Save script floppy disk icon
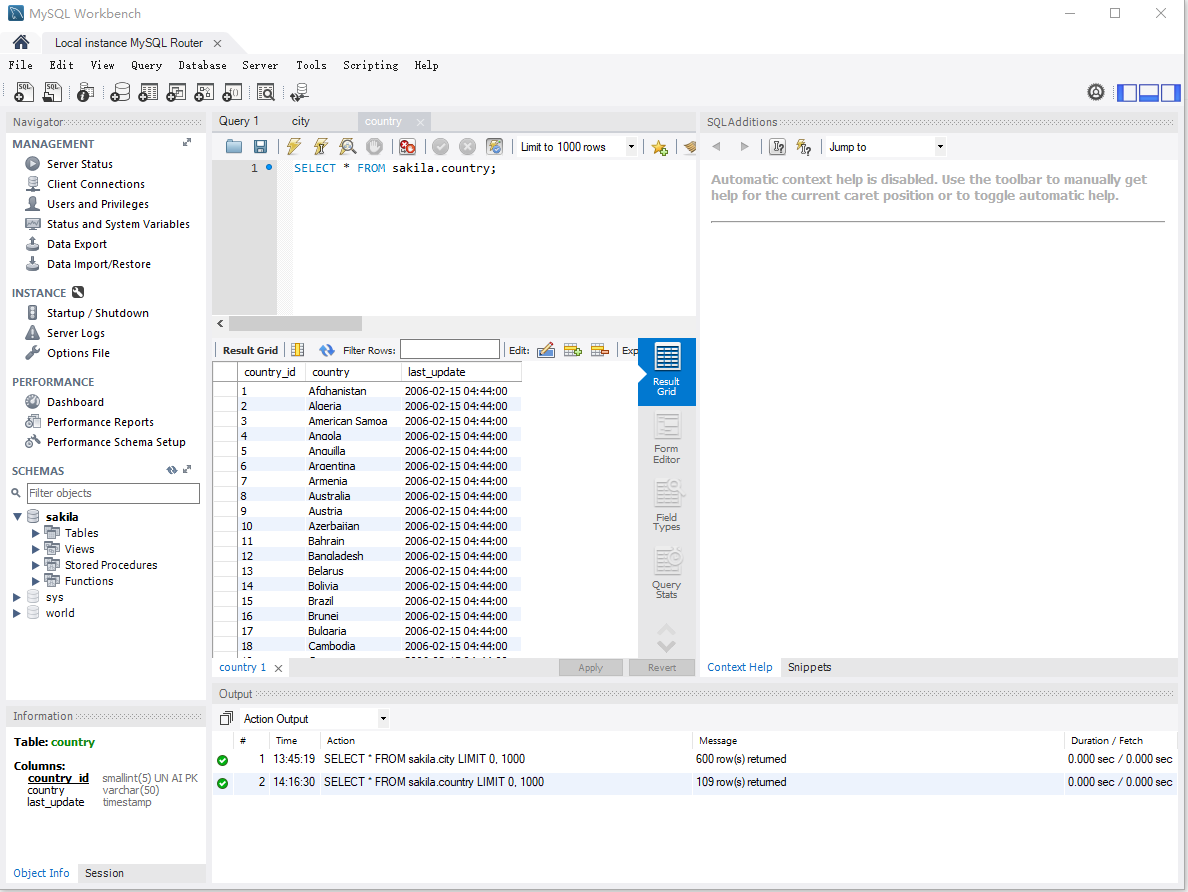Image resolution: width=1188 pixels, height=892 pixels. [x=260, y=147]
